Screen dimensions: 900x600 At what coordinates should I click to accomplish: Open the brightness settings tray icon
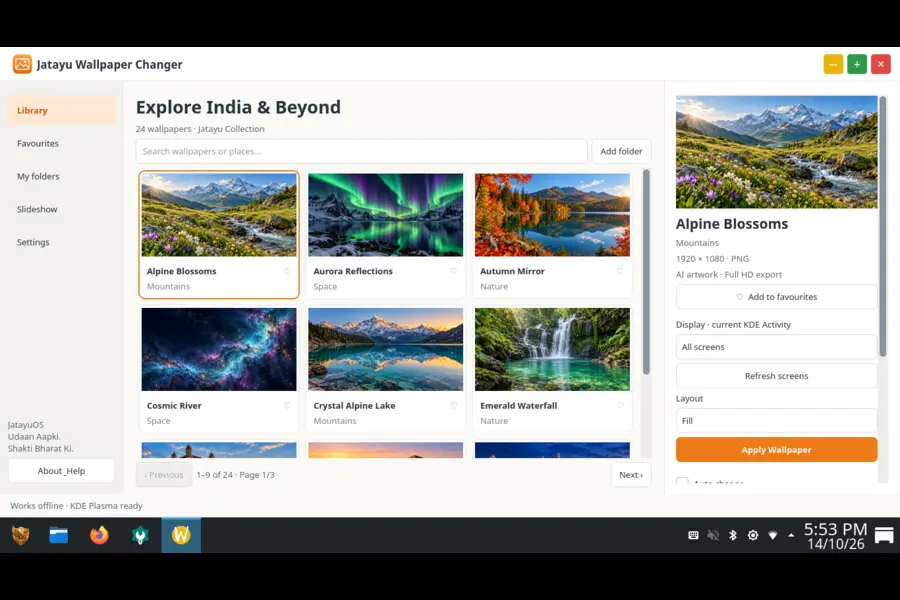(753, 535)
